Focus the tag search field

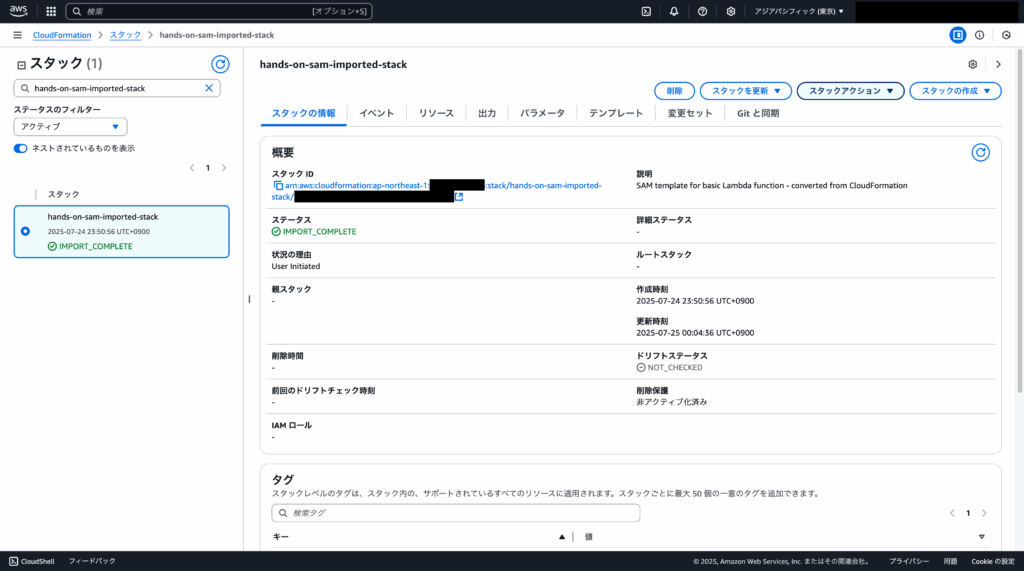click(456, 513)
